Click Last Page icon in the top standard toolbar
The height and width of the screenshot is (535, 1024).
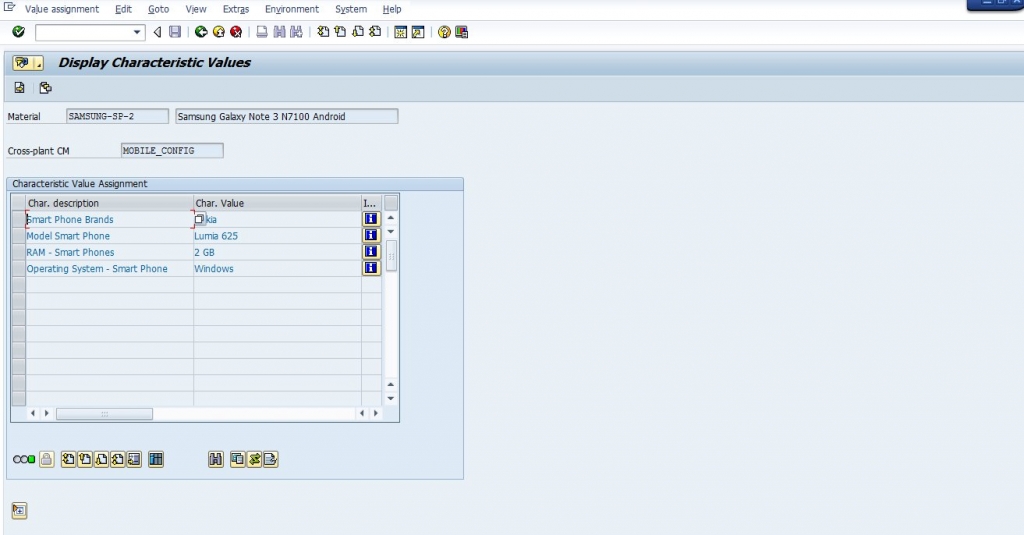(375, 32)
